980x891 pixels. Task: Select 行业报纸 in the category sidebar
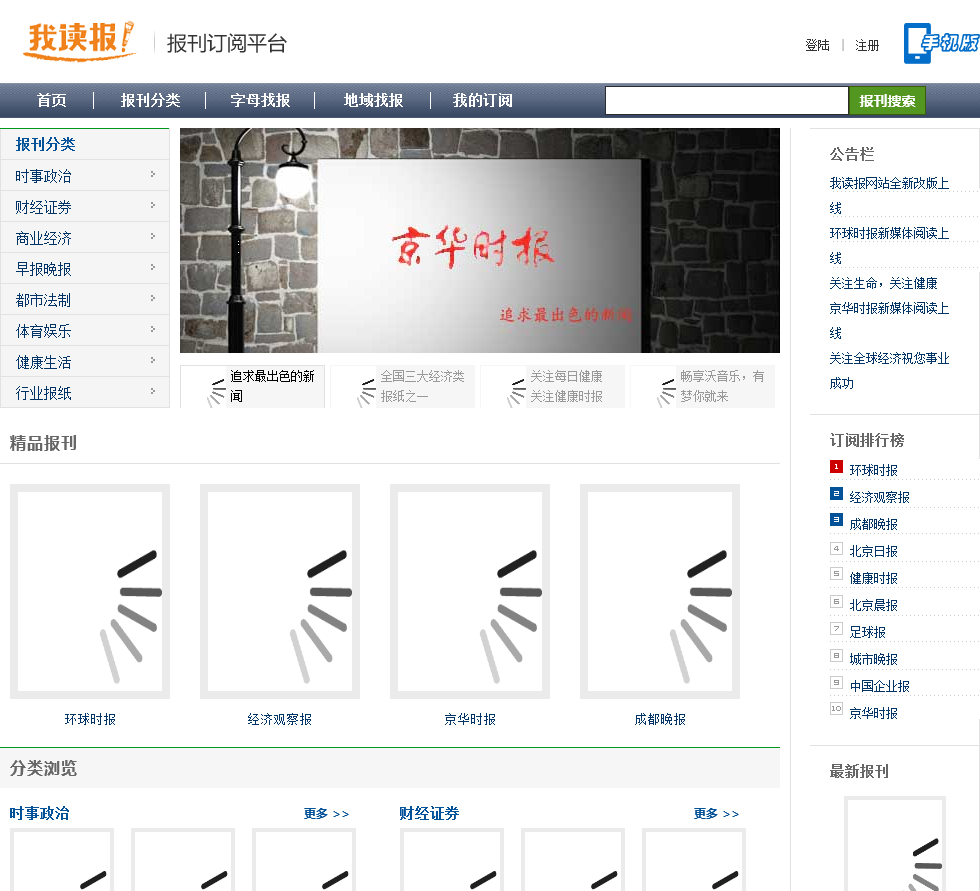43,393
